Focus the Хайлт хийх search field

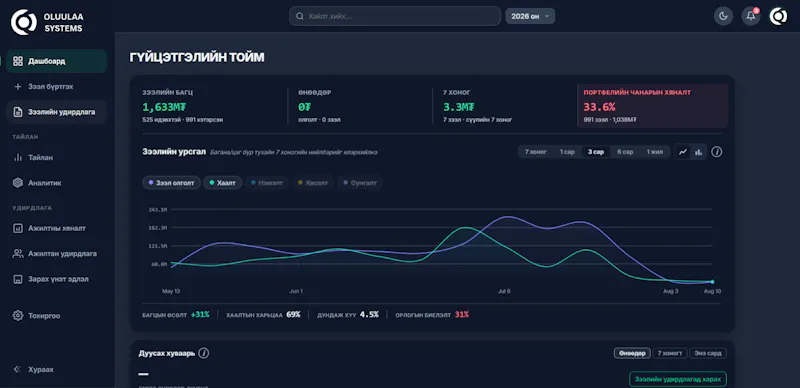(x=395, y=16)
